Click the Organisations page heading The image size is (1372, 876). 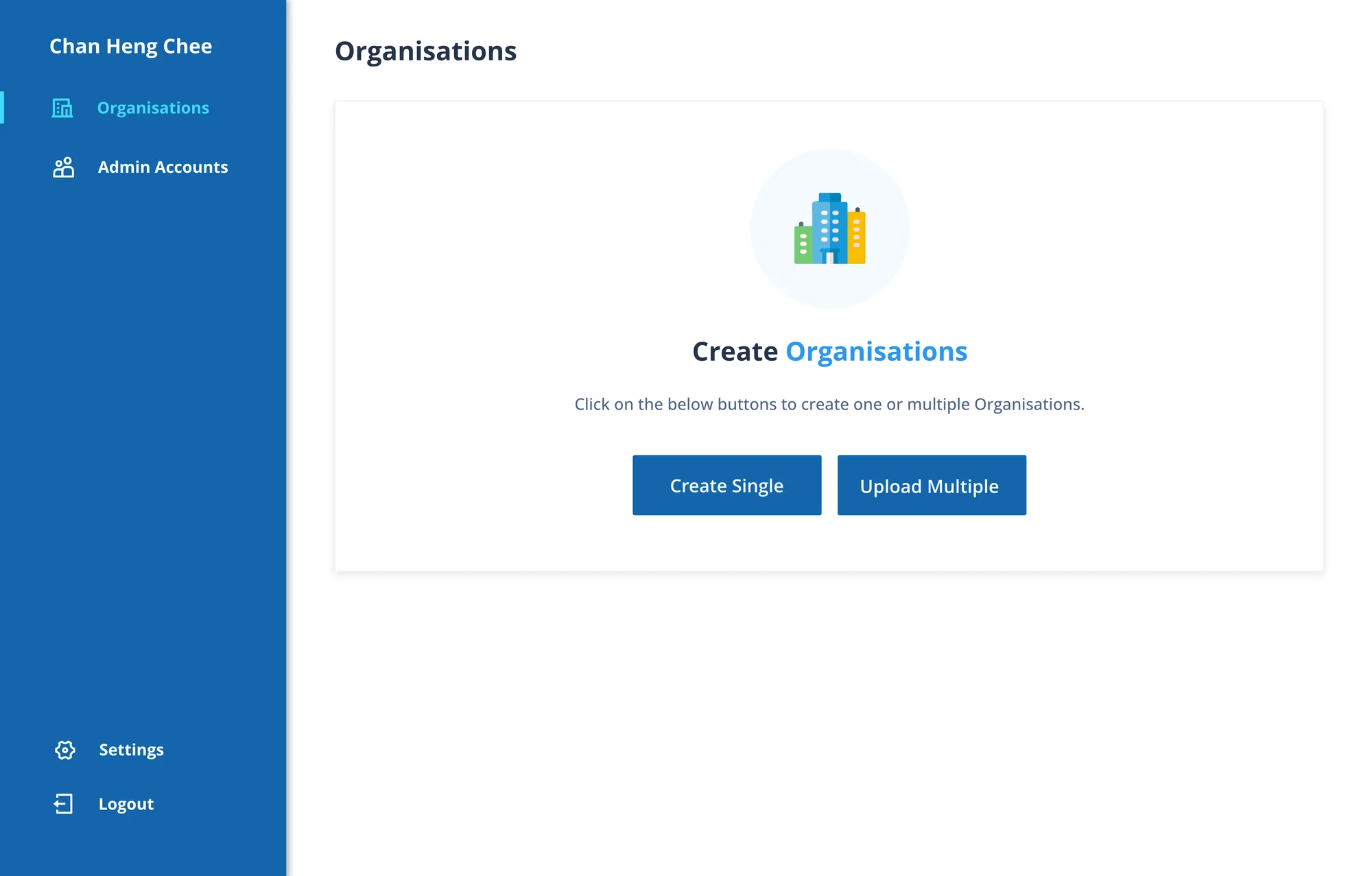[426, 51]
